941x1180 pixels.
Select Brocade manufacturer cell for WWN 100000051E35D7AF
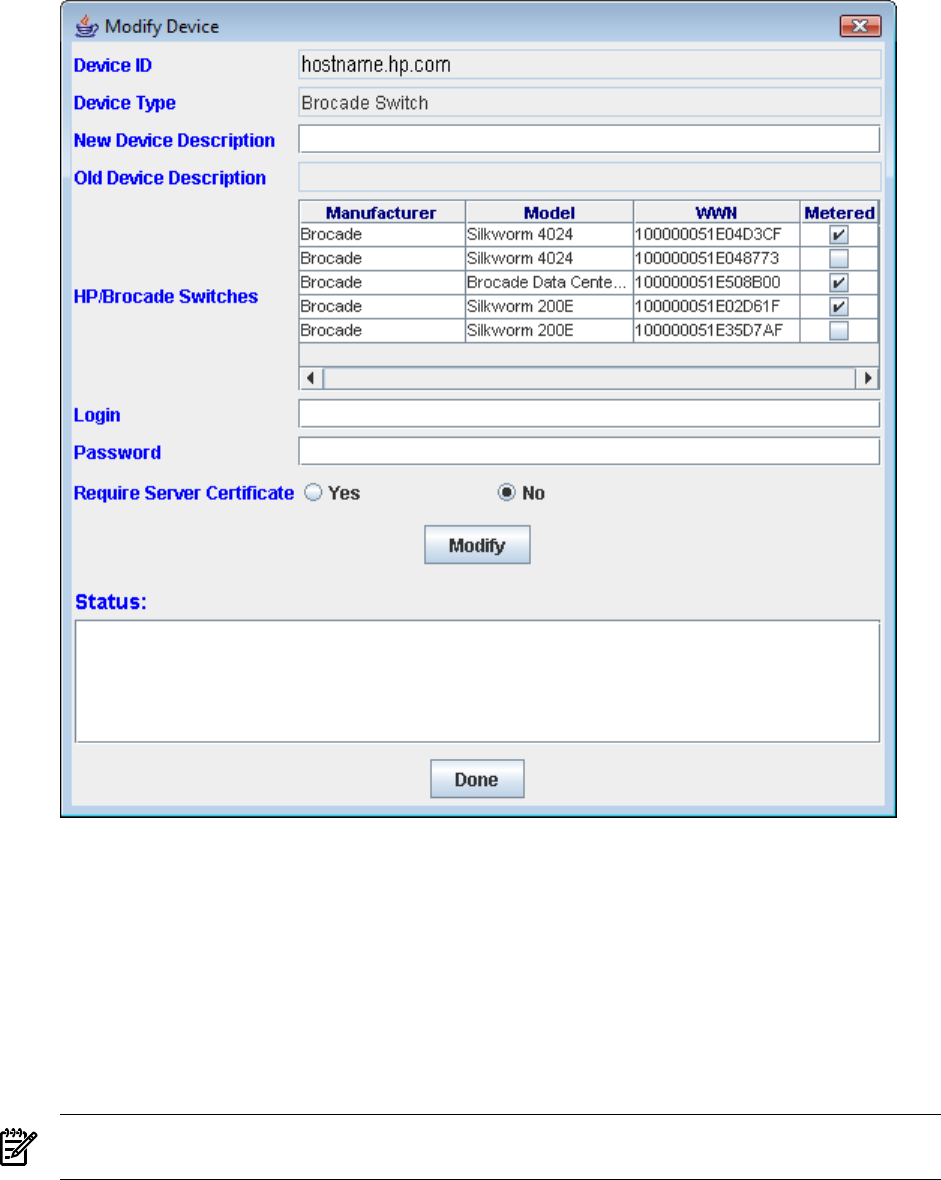(382, 331)
